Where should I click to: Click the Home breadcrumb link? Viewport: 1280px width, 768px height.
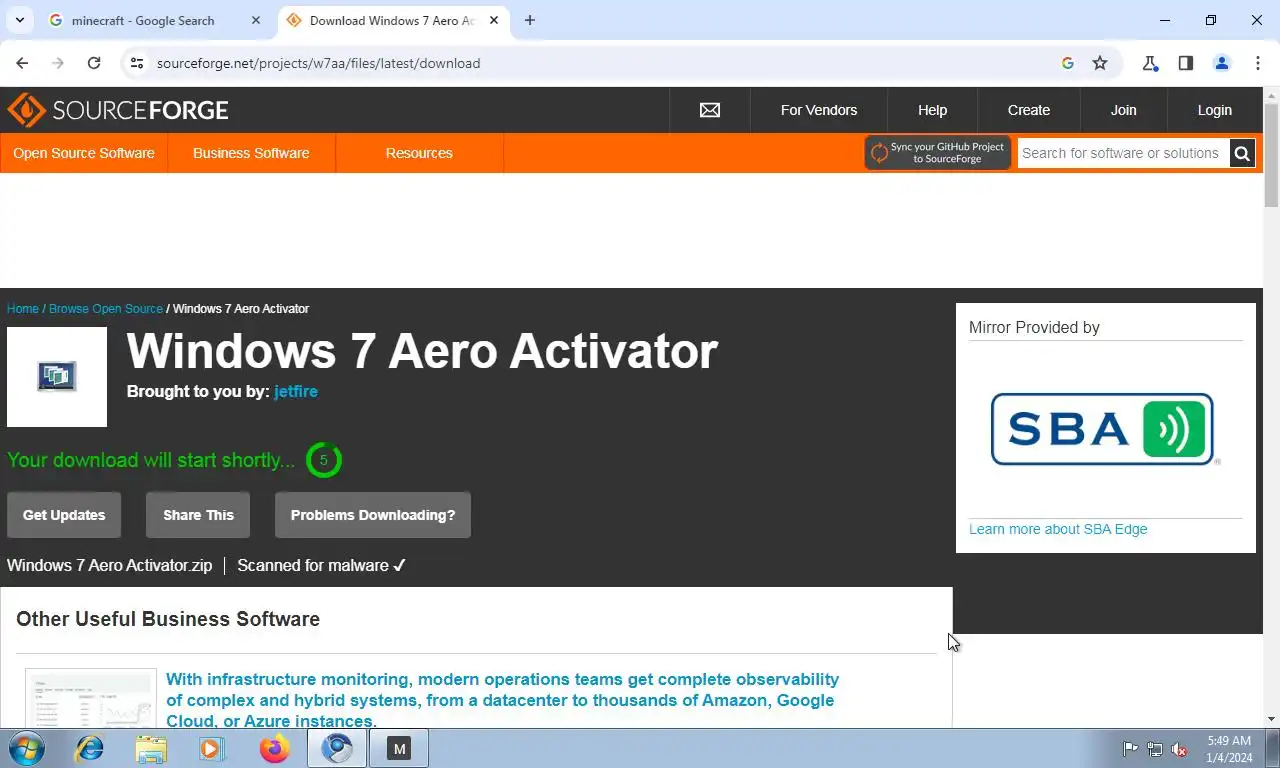tap(23, 309)
